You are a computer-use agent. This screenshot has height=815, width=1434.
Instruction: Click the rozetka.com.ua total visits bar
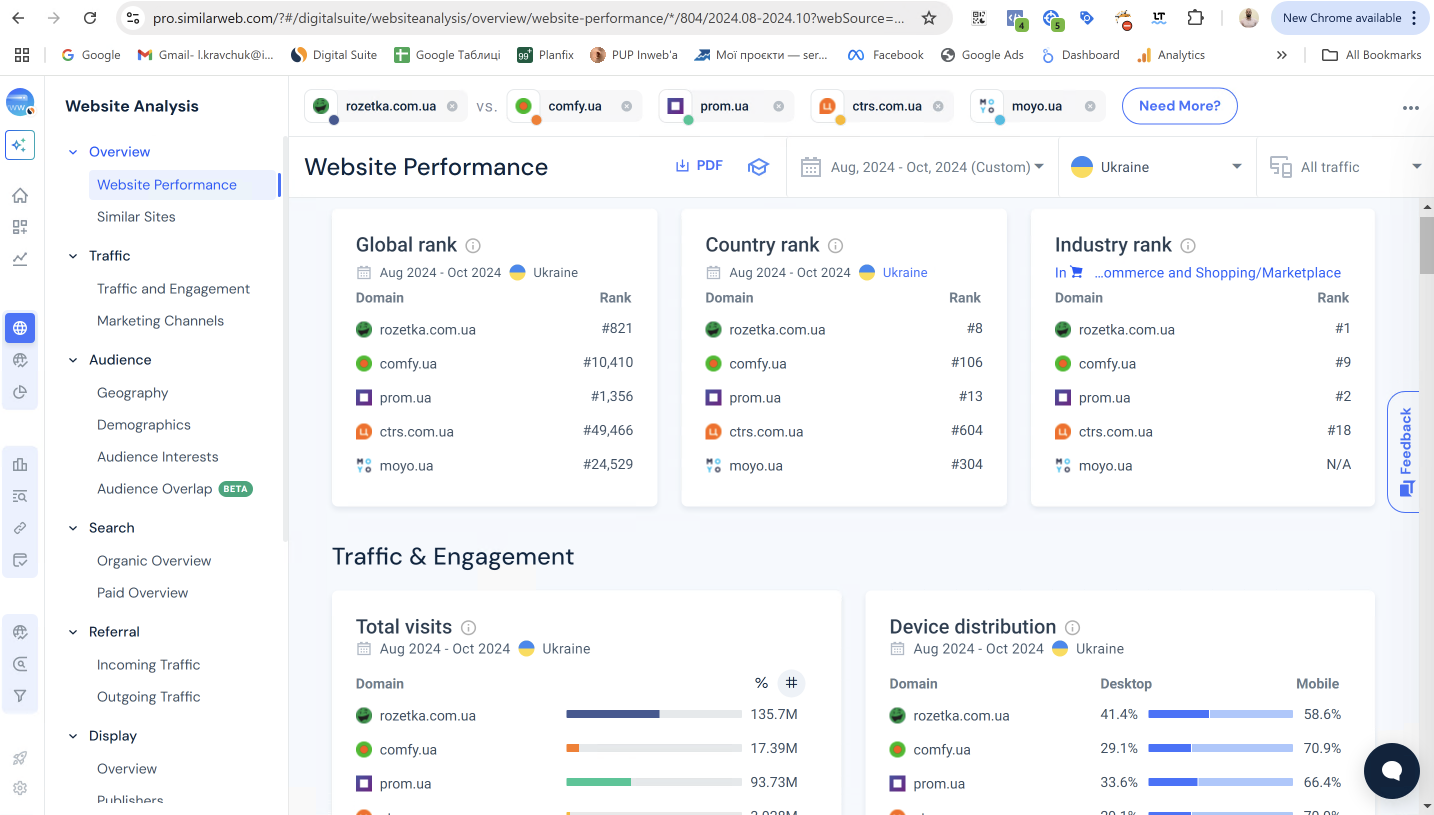tap(653, 714)
